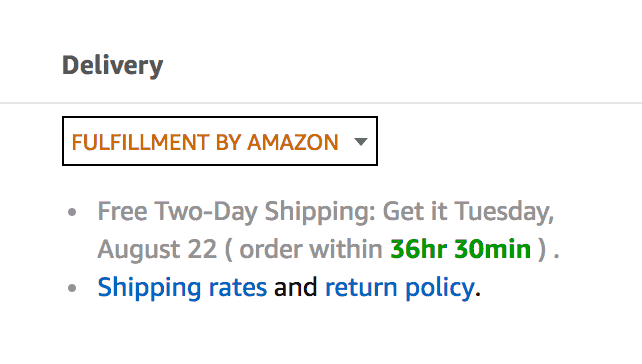This screenshot has width=642, height=364.
Task: Click the divider line below Delivery
Action: pos(321,103)
